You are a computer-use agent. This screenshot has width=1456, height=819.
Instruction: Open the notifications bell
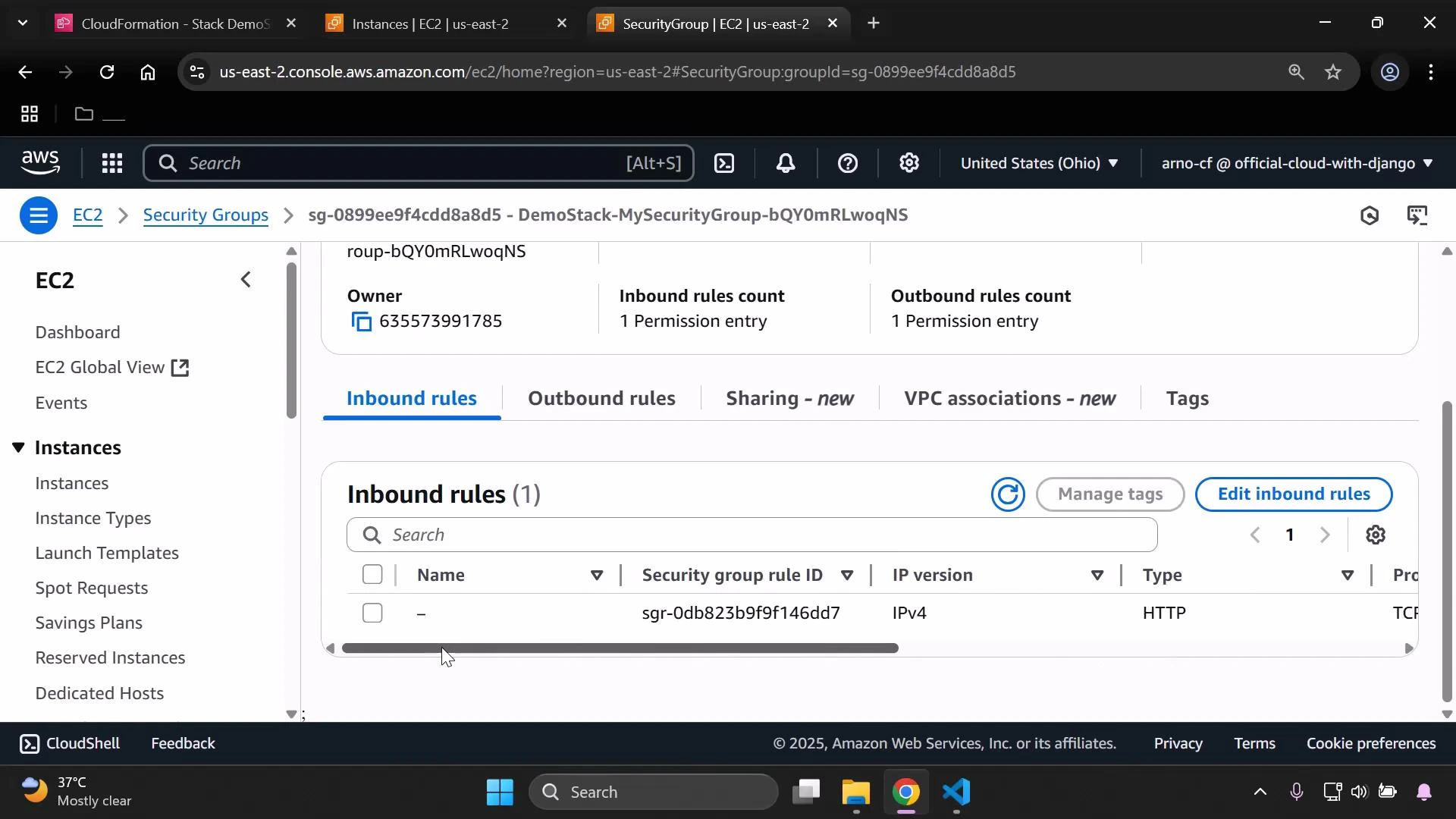coord(786,163)
